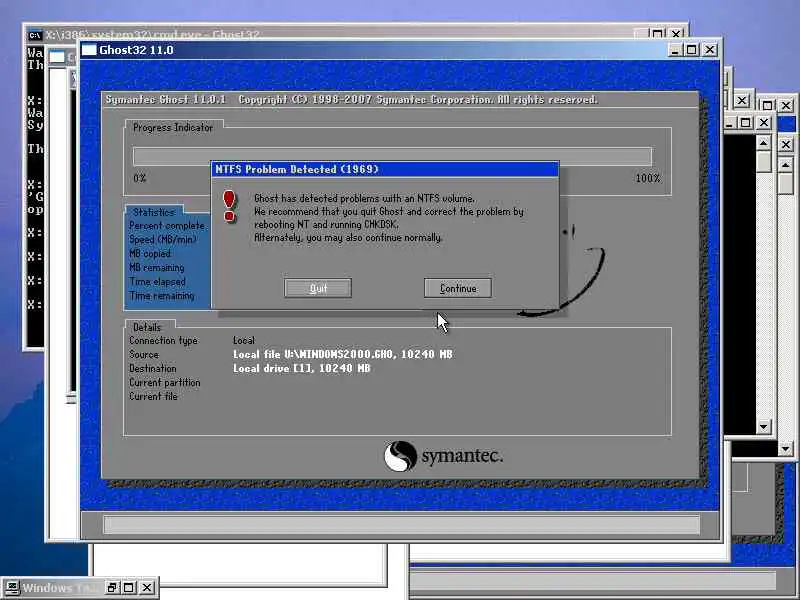This screenshot has width=800, height=600.
Task: Click the 'Progress Indicator' group label
Action: 173,128
